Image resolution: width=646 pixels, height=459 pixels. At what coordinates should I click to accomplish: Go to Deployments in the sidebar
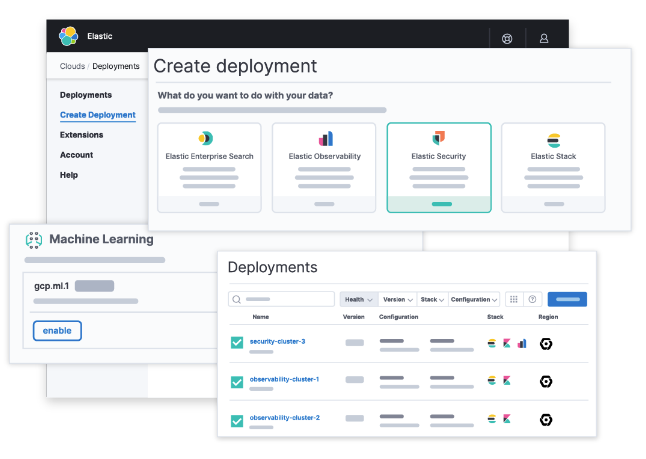pos(86,95)
